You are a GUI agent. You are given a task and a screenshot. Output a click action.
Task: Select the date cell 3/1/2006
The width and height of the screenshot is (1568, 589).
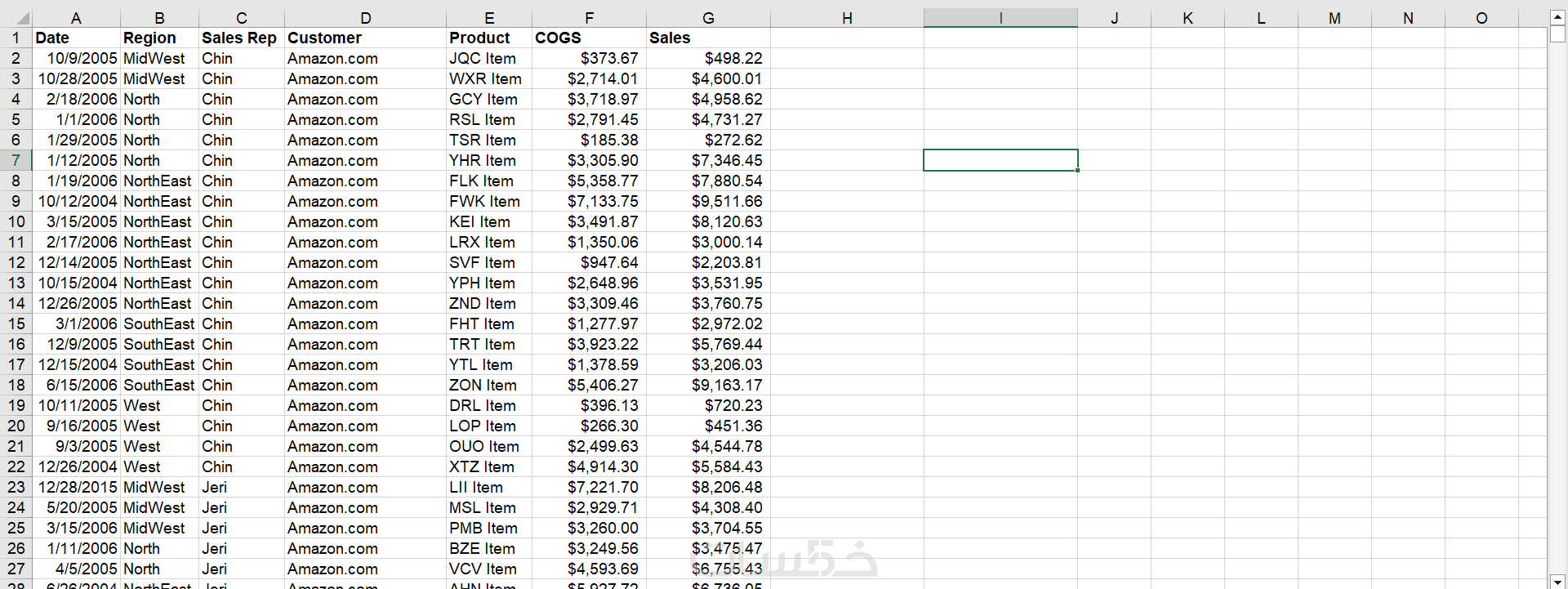[76, 324]
